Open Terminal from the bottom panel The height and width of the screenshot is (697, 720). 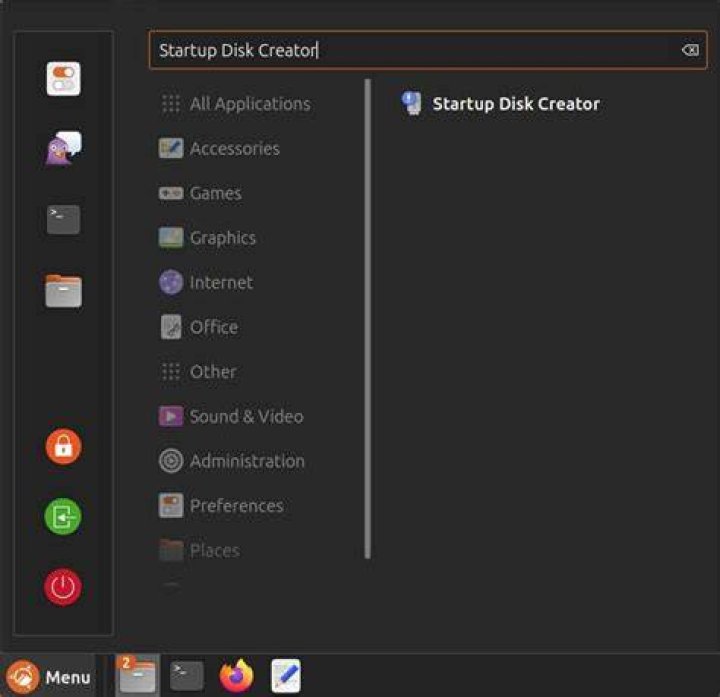click(187, 676)
